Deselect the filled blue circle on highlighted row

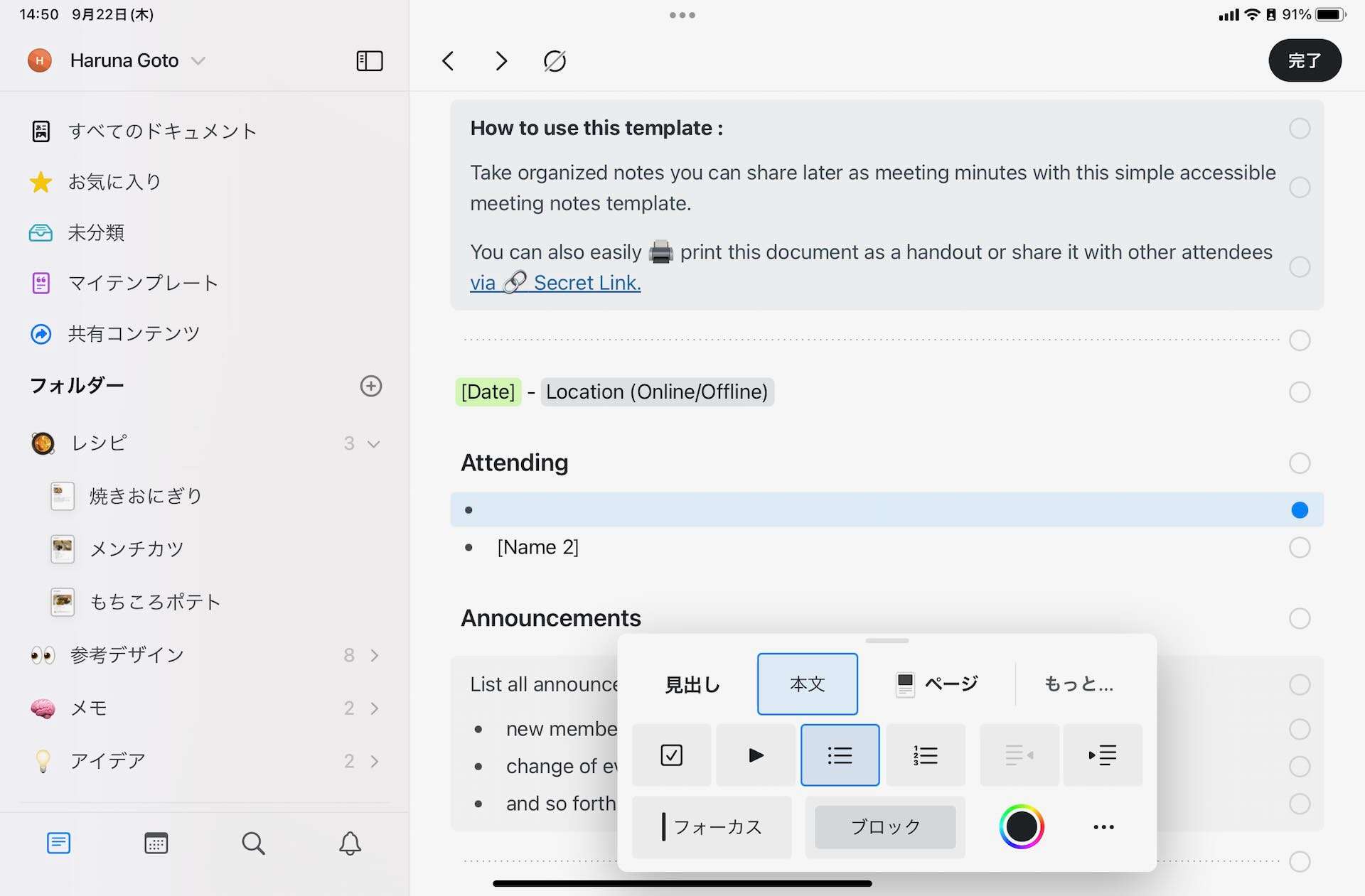tap(1300, 510)
